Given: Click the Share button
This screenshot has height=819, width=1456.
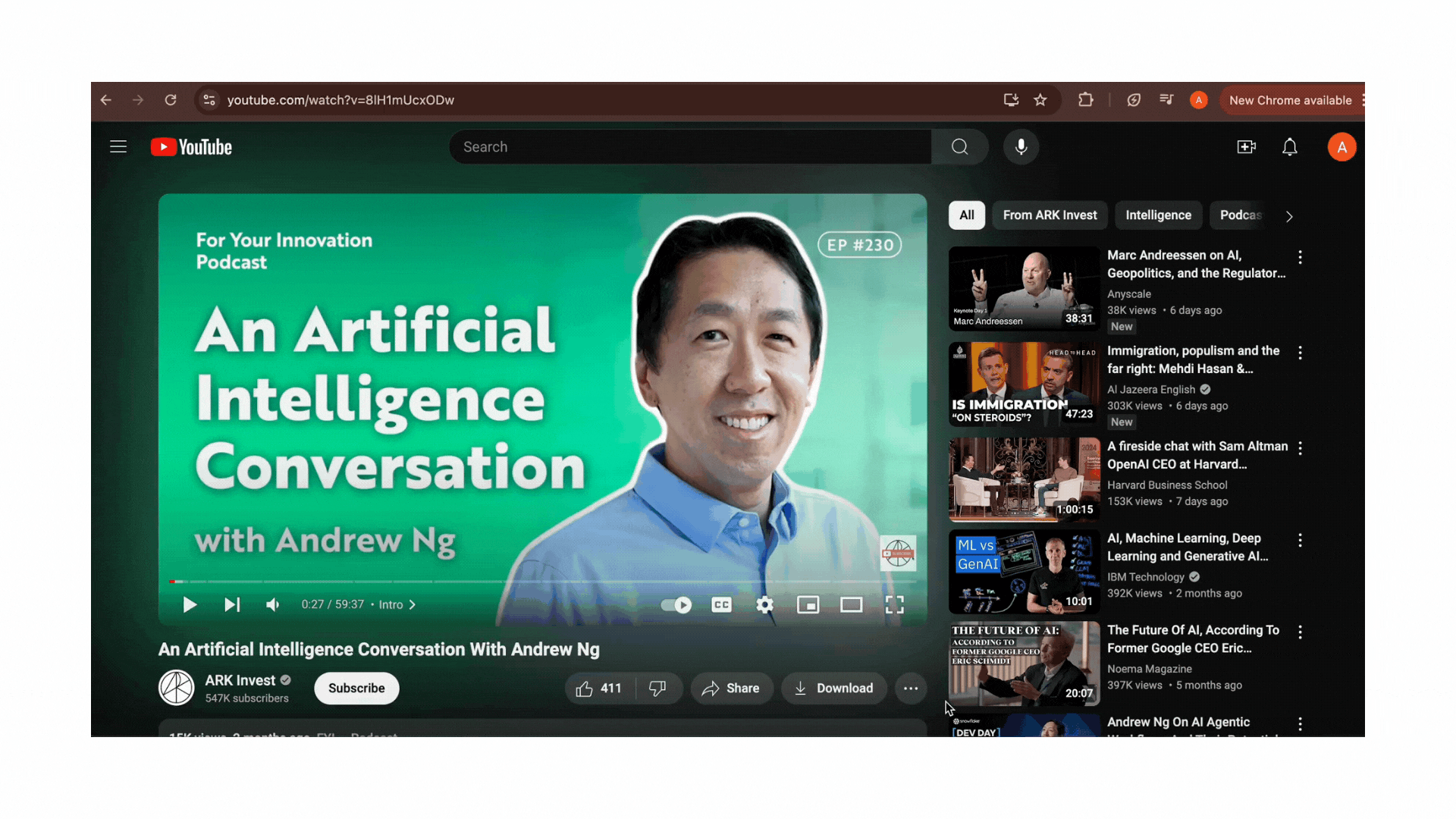Looking at the screenshot, I should [x=731, y=689].
